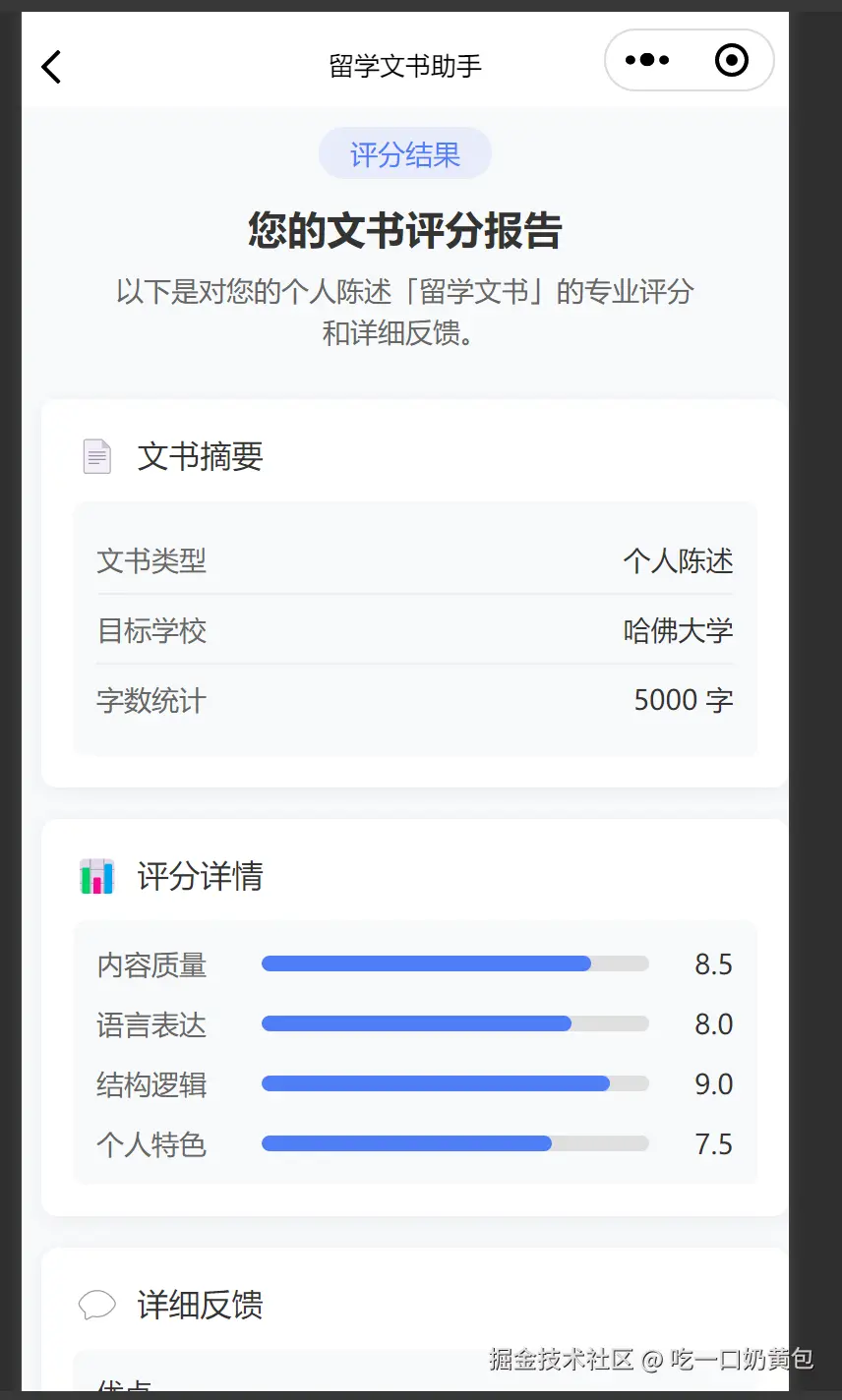Click the 8.5 content quality score

click(713, 964)
